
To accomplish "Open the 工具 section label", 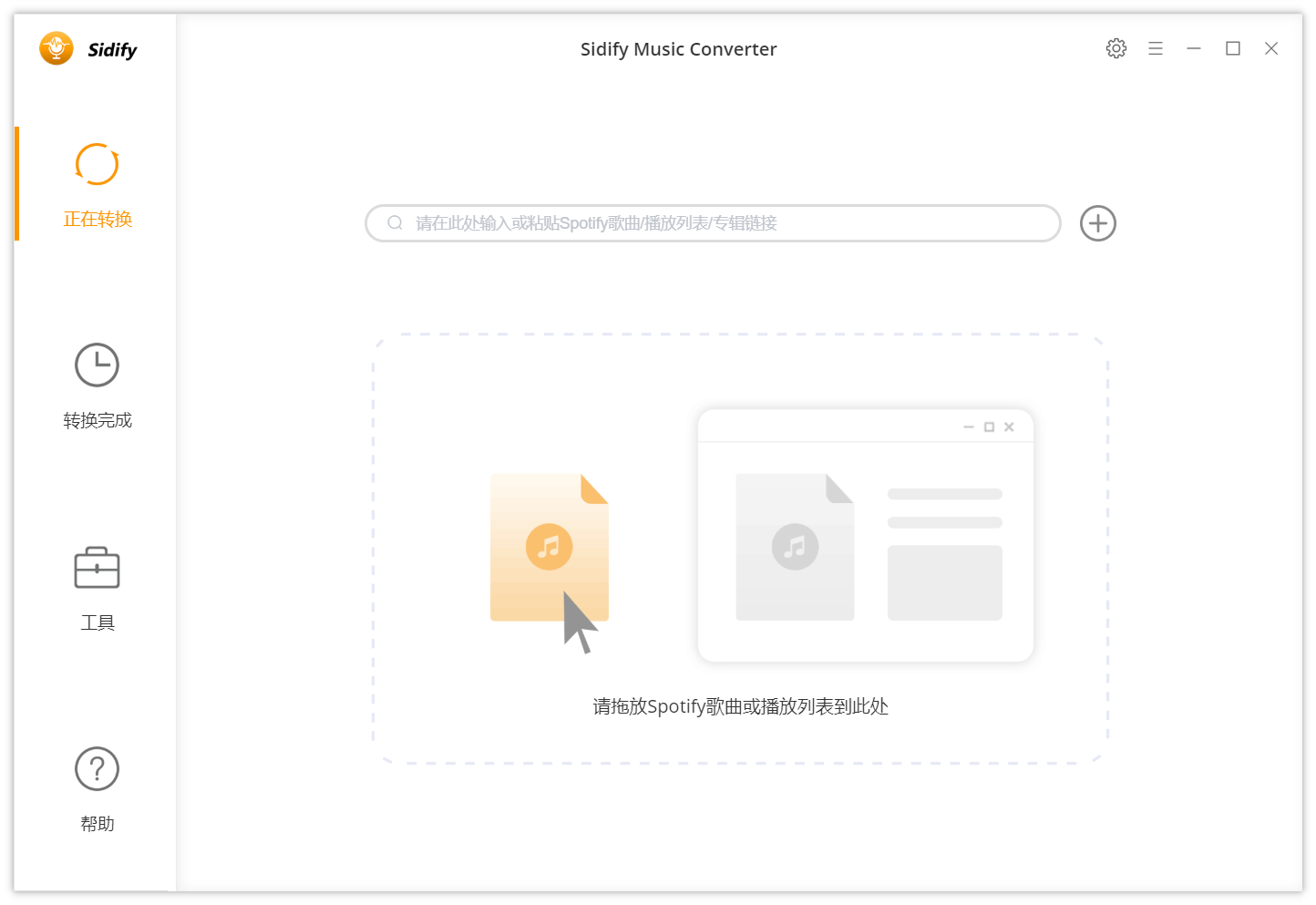I will point(97,622).
